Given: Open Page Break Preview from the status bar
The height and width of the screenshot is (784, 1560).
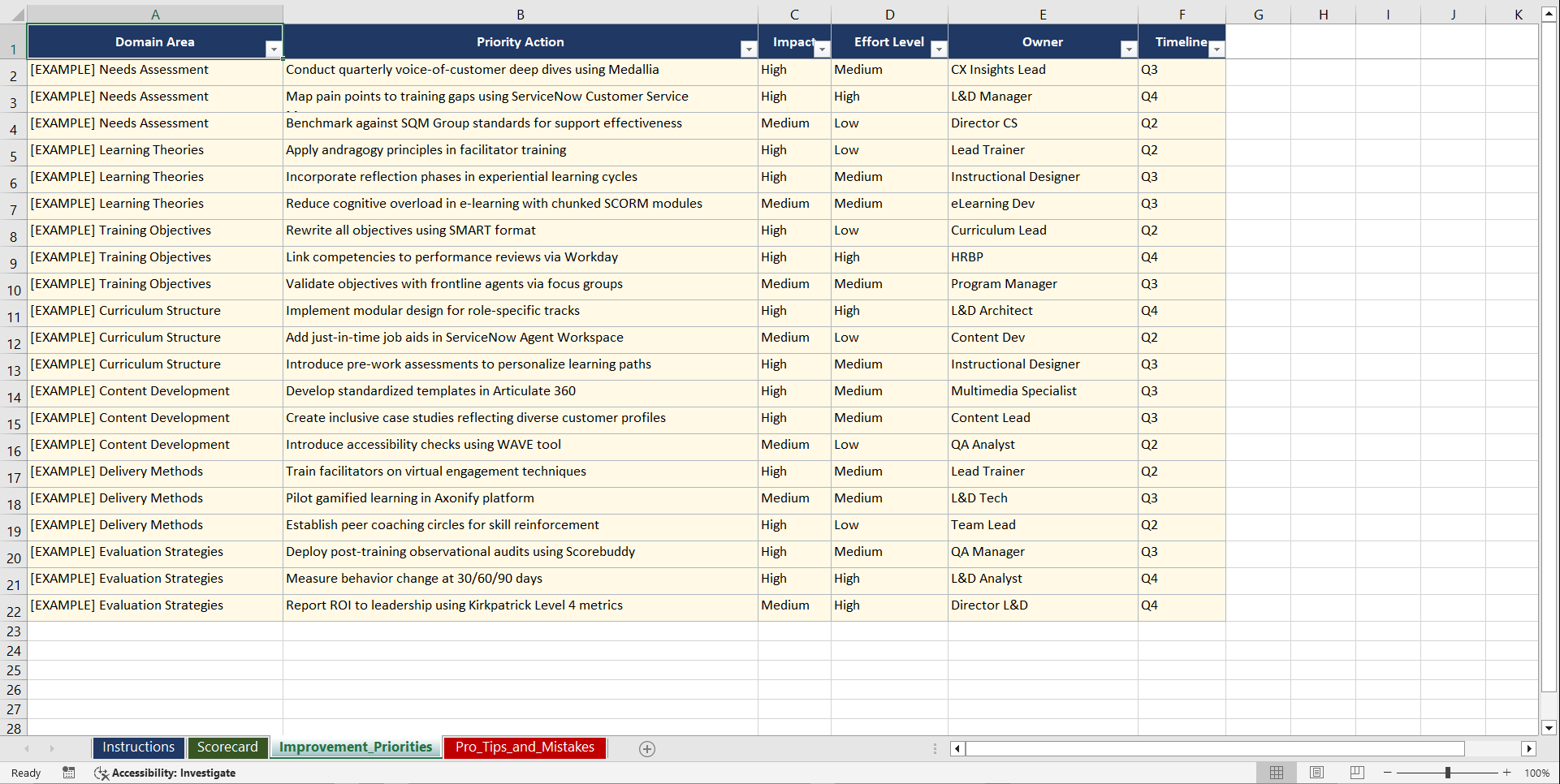Looking at the screenshot, I should (1357, 773).
